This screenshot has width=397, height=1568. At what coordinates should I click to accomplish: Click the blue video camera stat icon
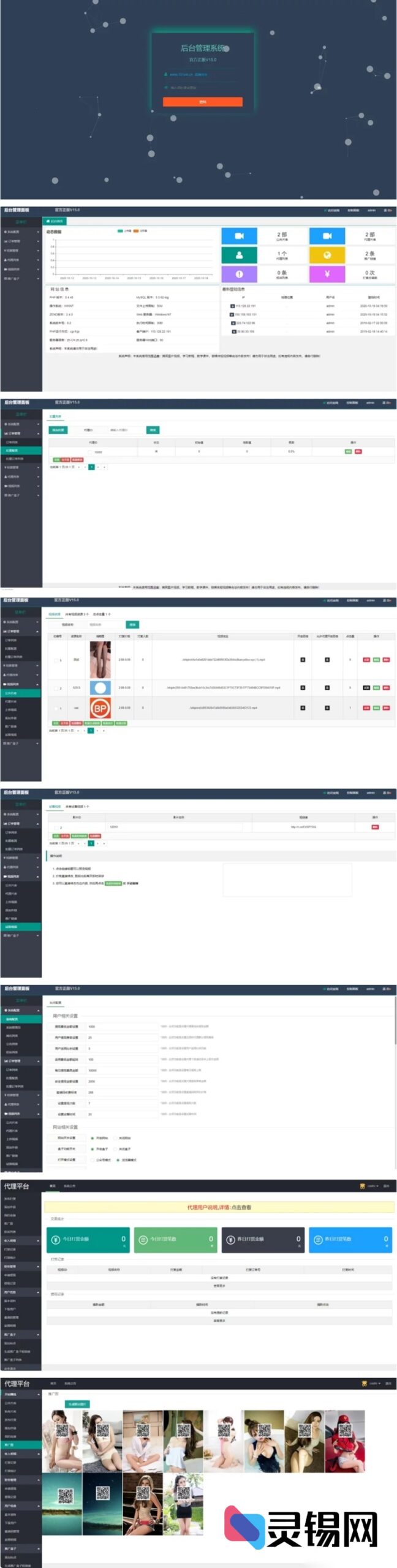pyautogui.click(x=239, y=236)
